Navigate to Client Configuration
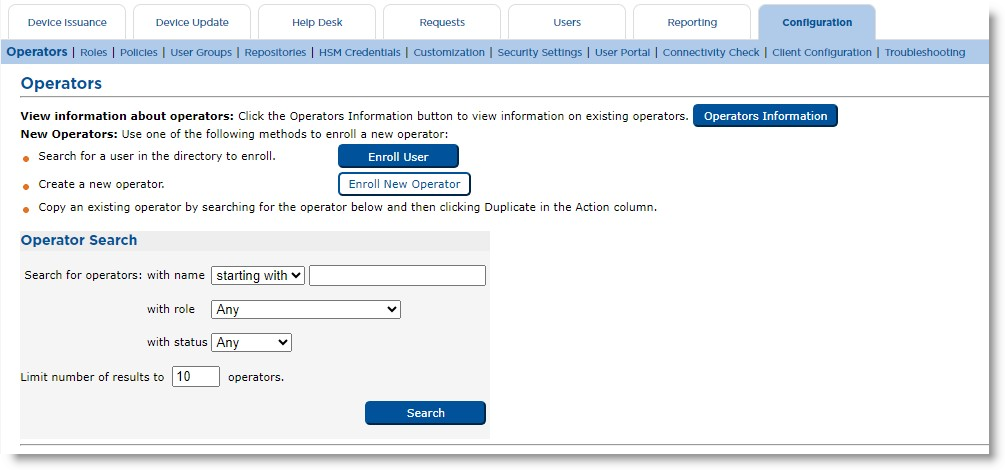Screen dimensions: 1005x470 822,53
